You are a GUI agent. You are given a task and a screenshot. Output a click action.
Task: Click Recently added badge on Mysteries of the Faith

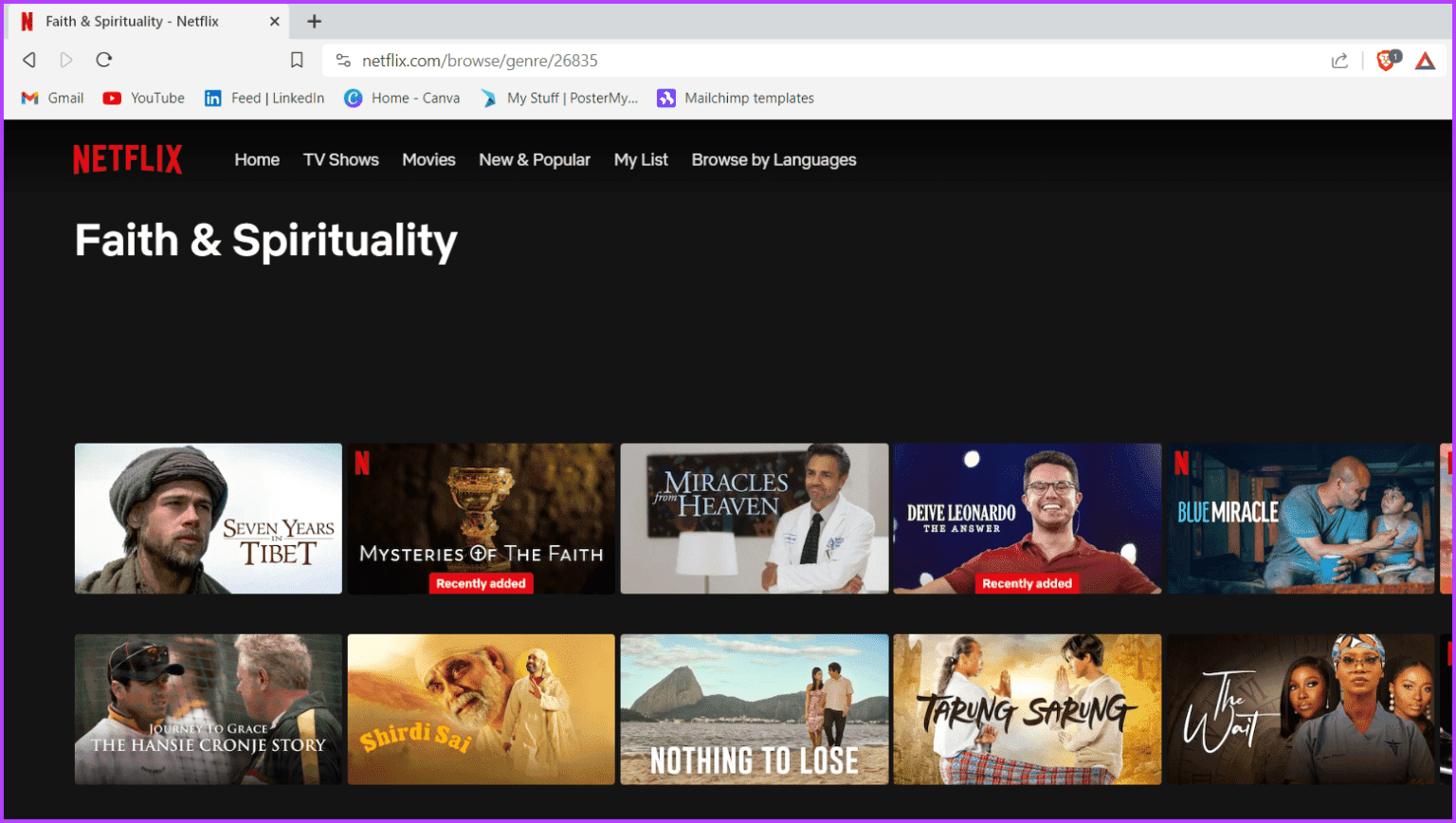[481, 584]
